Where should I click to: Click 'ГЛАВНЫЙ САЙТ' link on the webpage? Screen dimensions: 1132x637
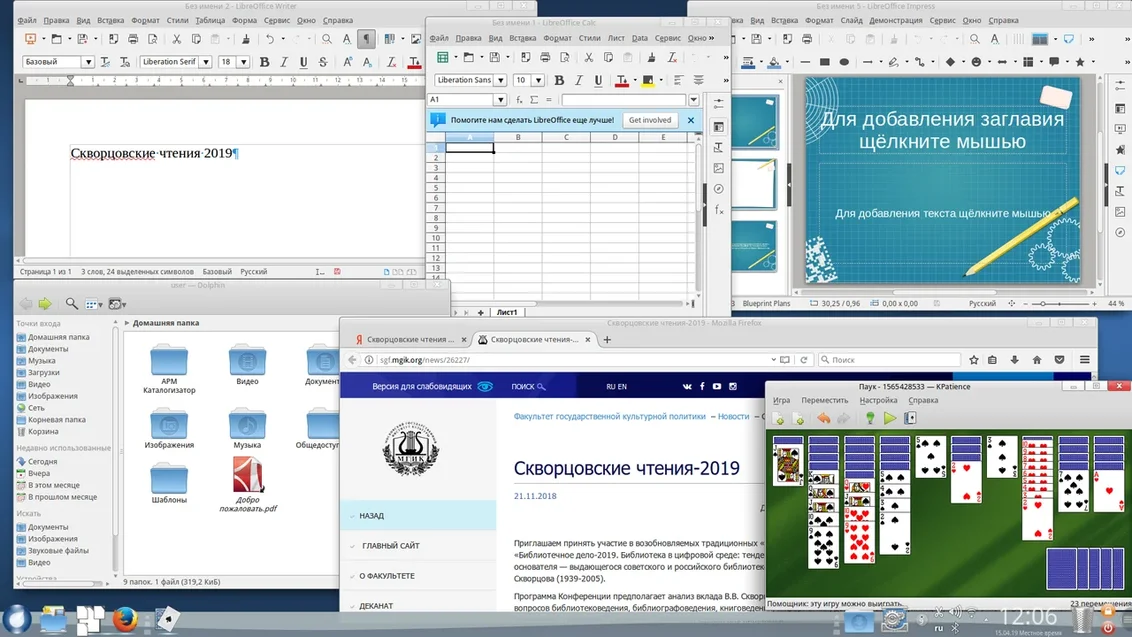coord(391,546)
